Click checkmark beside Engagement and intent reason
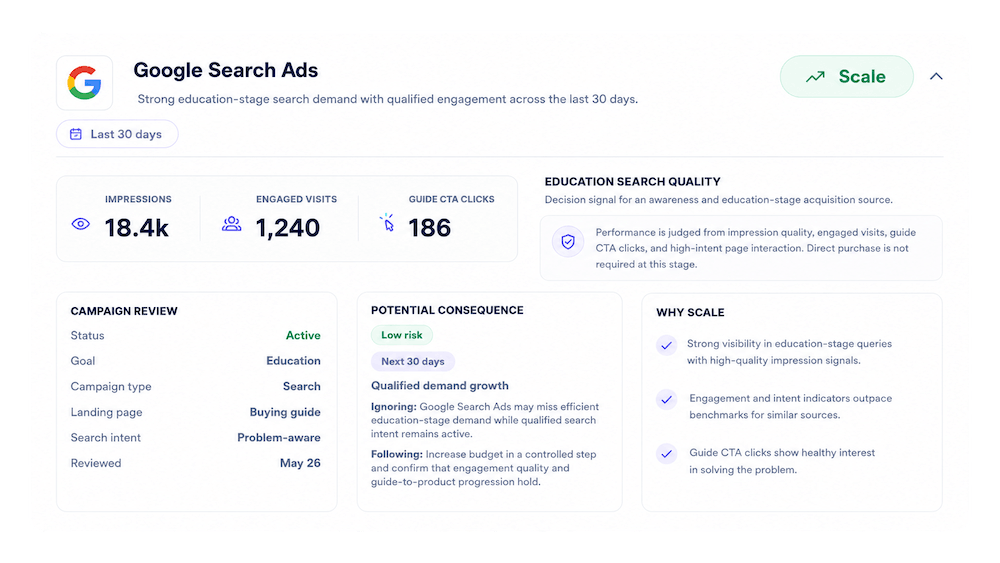The width and height of the screenshot is (1000, 563). (x=666, y=400)
